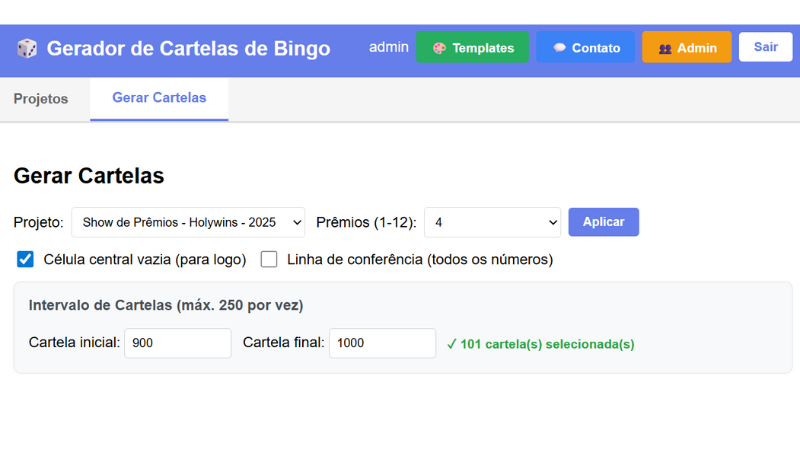Uncheck Célula central vazia checkbox
This screenshot has height=450, width=800.
point(25,259)
